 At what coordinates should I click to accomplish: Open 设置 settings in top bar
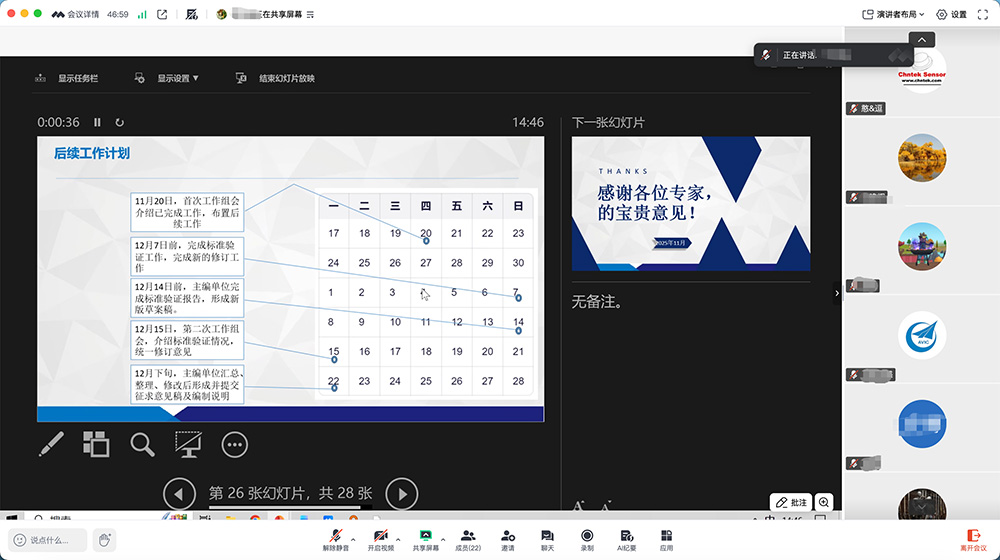coord(951,14)
